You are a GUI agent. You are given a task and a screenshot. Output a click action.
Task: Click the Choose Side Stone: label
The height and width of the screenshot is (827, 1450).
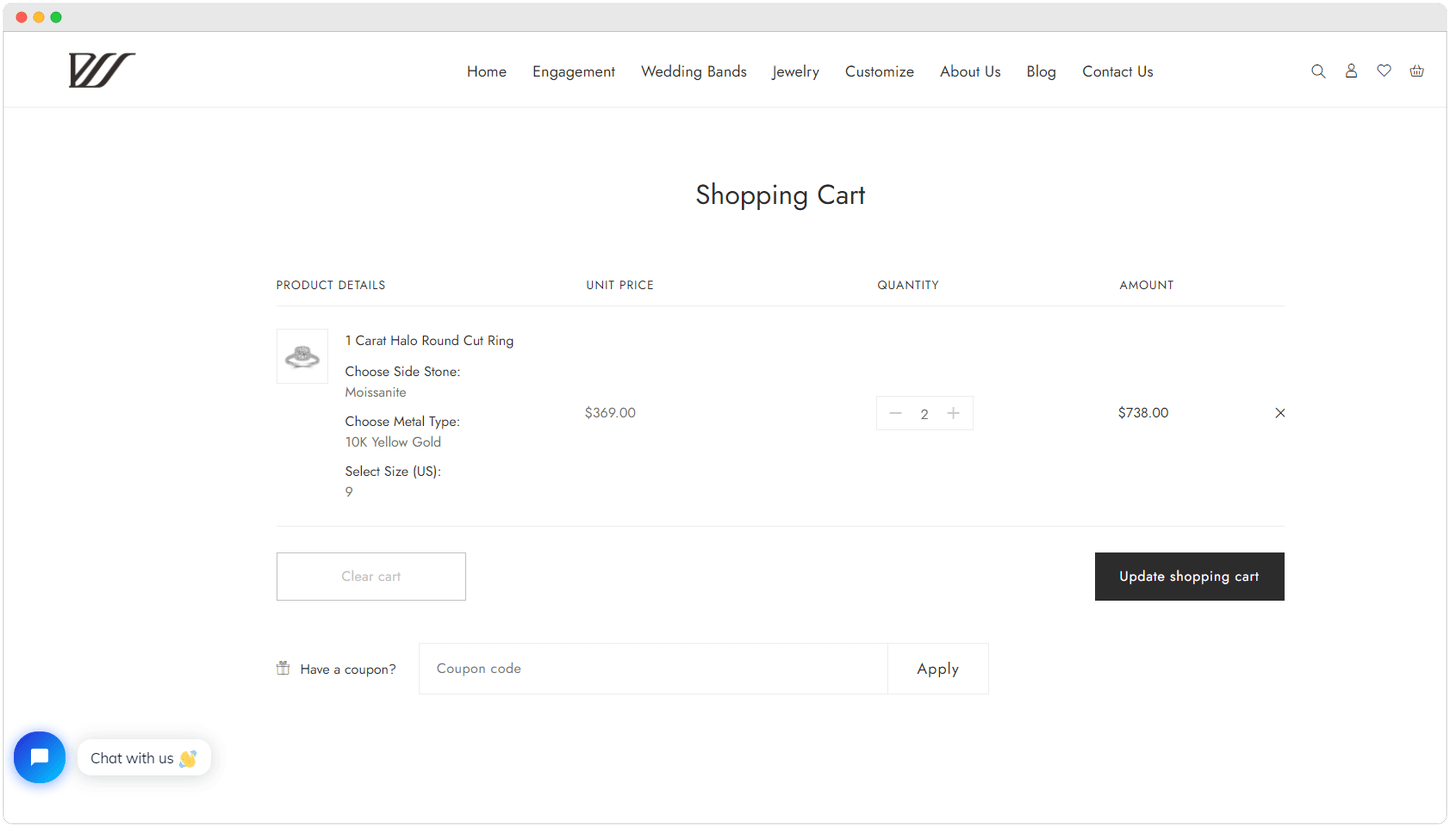[x=403, y=372]
